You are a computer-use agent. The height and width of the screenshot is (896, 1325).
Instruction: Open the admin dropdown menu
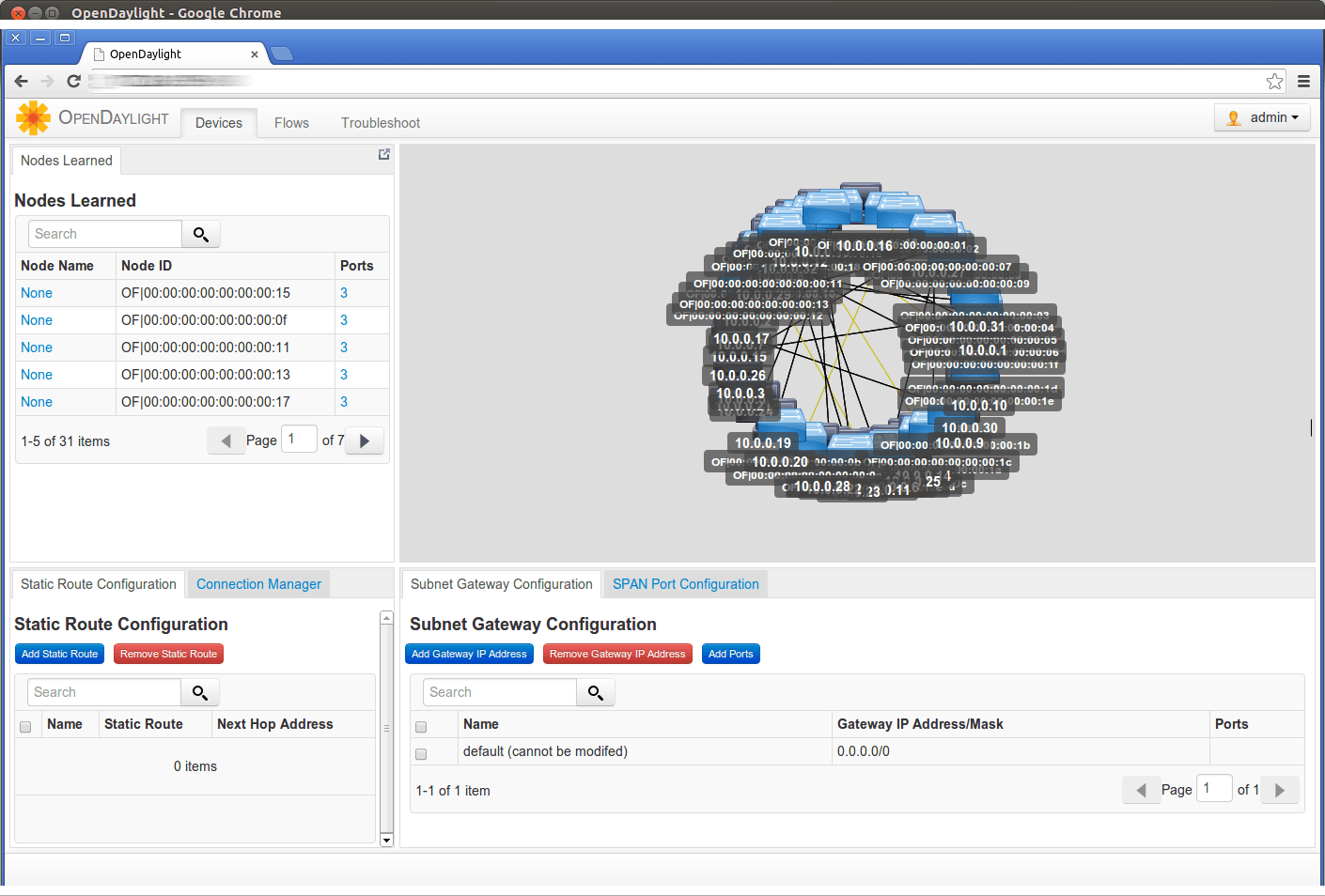(1262, 117)
